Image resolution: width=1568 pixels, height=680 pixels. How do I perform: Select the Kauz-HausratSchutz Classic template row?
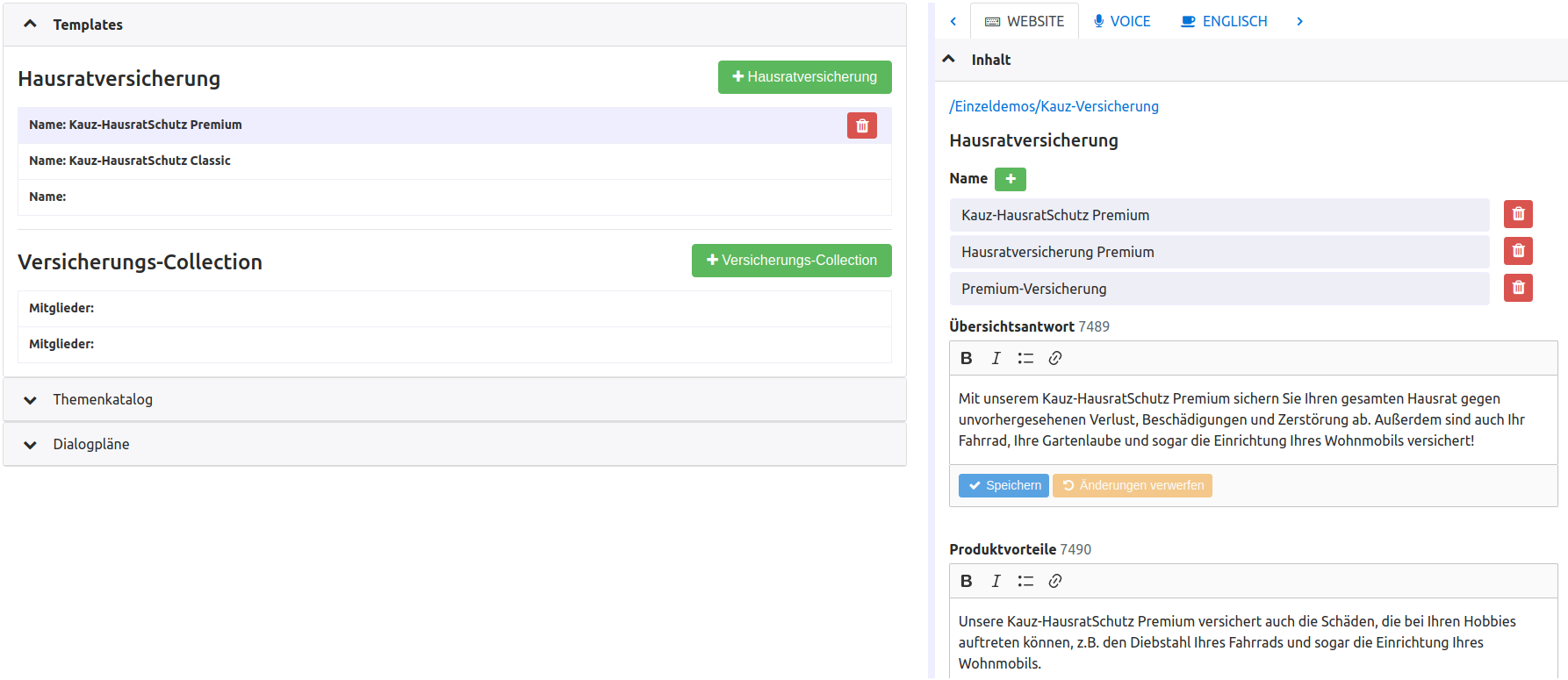[x=455, y=161]
